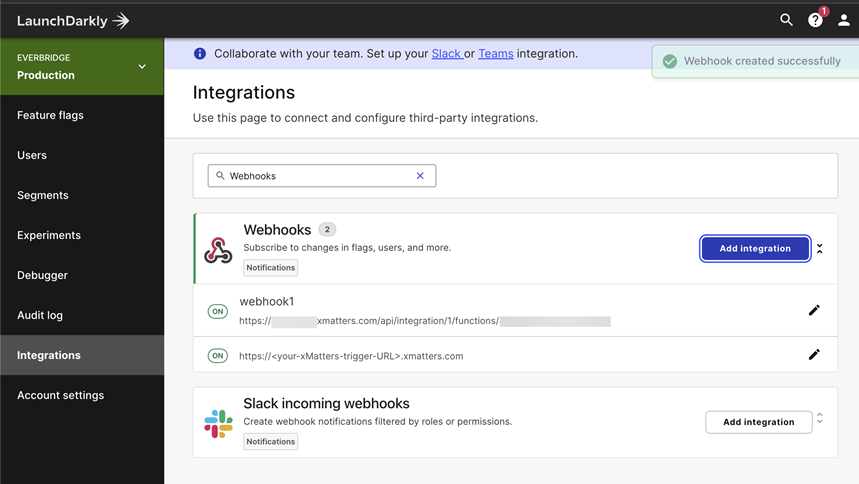Open Segments in sidebar
859x484 pixels.
pyautogui.click(x=43, y=195)
